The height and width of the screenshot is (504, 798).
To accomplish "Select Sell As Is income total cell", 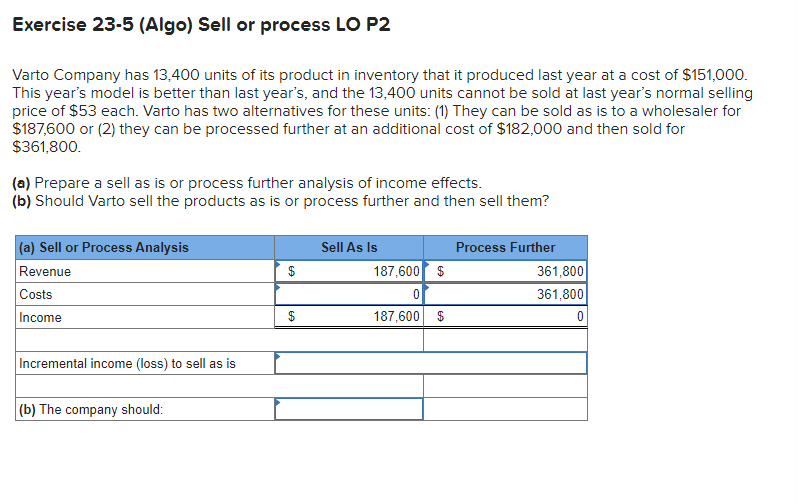I will pos(349,317).
